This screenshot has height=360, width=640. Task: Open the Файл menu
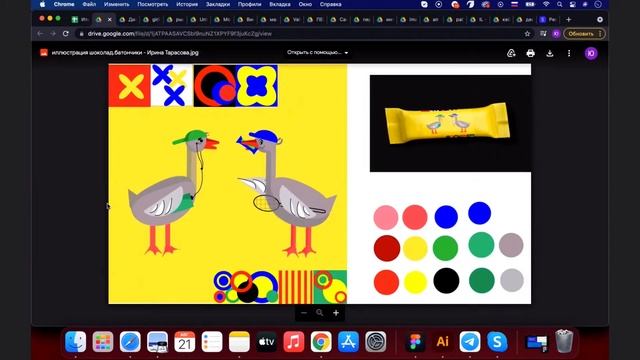[x=89, y=4]
